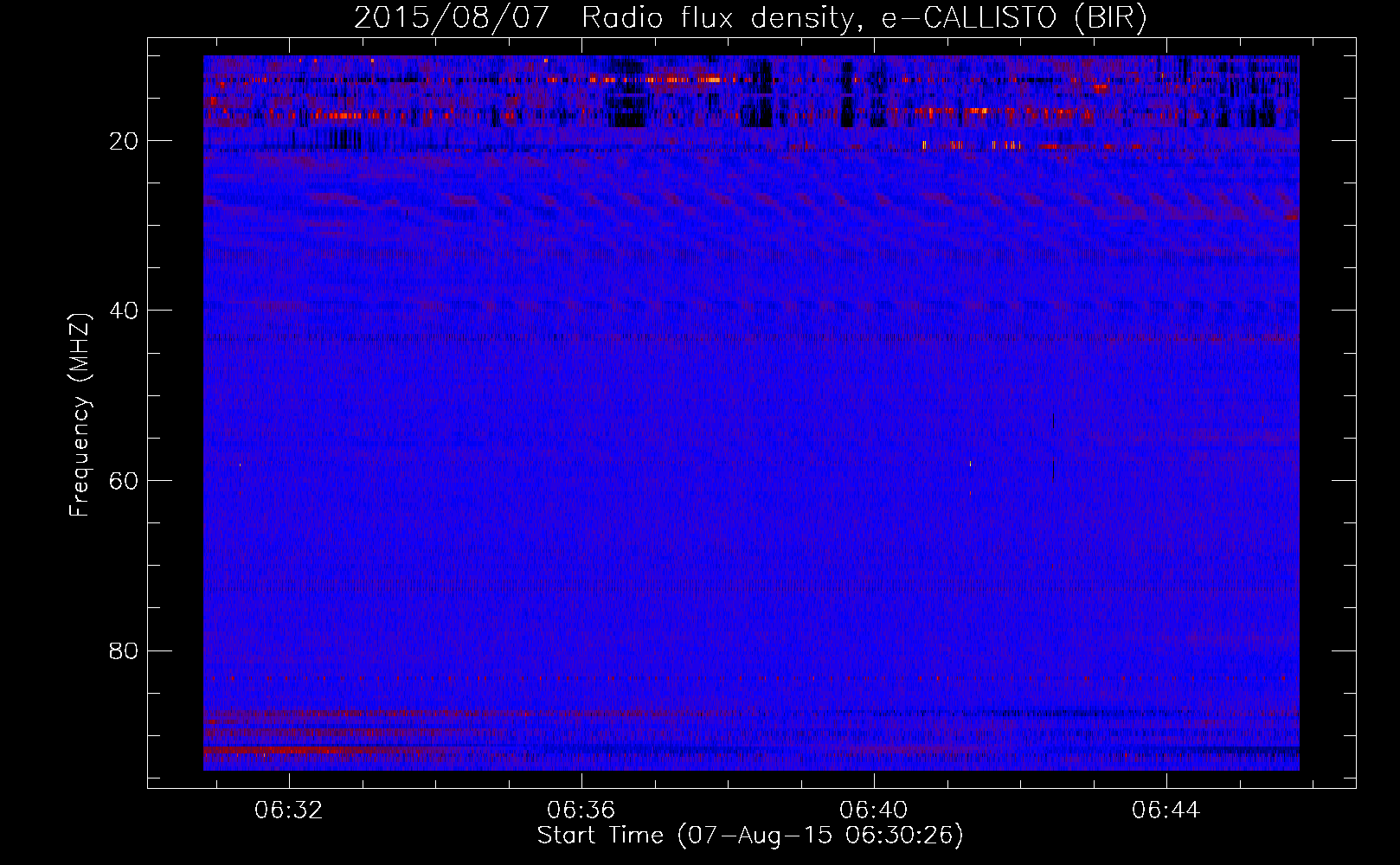Click the '06:40' time tick label

point(874,810)
